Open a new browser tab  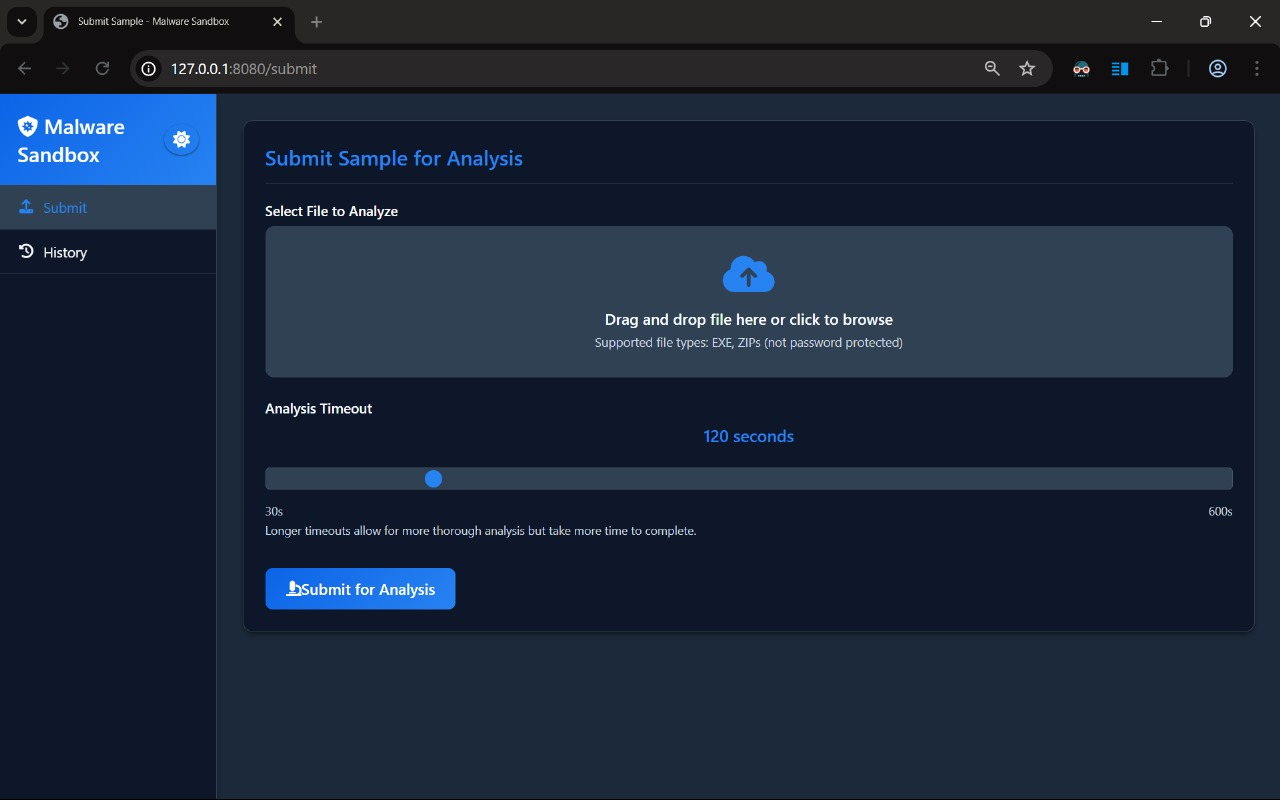pyautogui.click(x=316, y=22)
